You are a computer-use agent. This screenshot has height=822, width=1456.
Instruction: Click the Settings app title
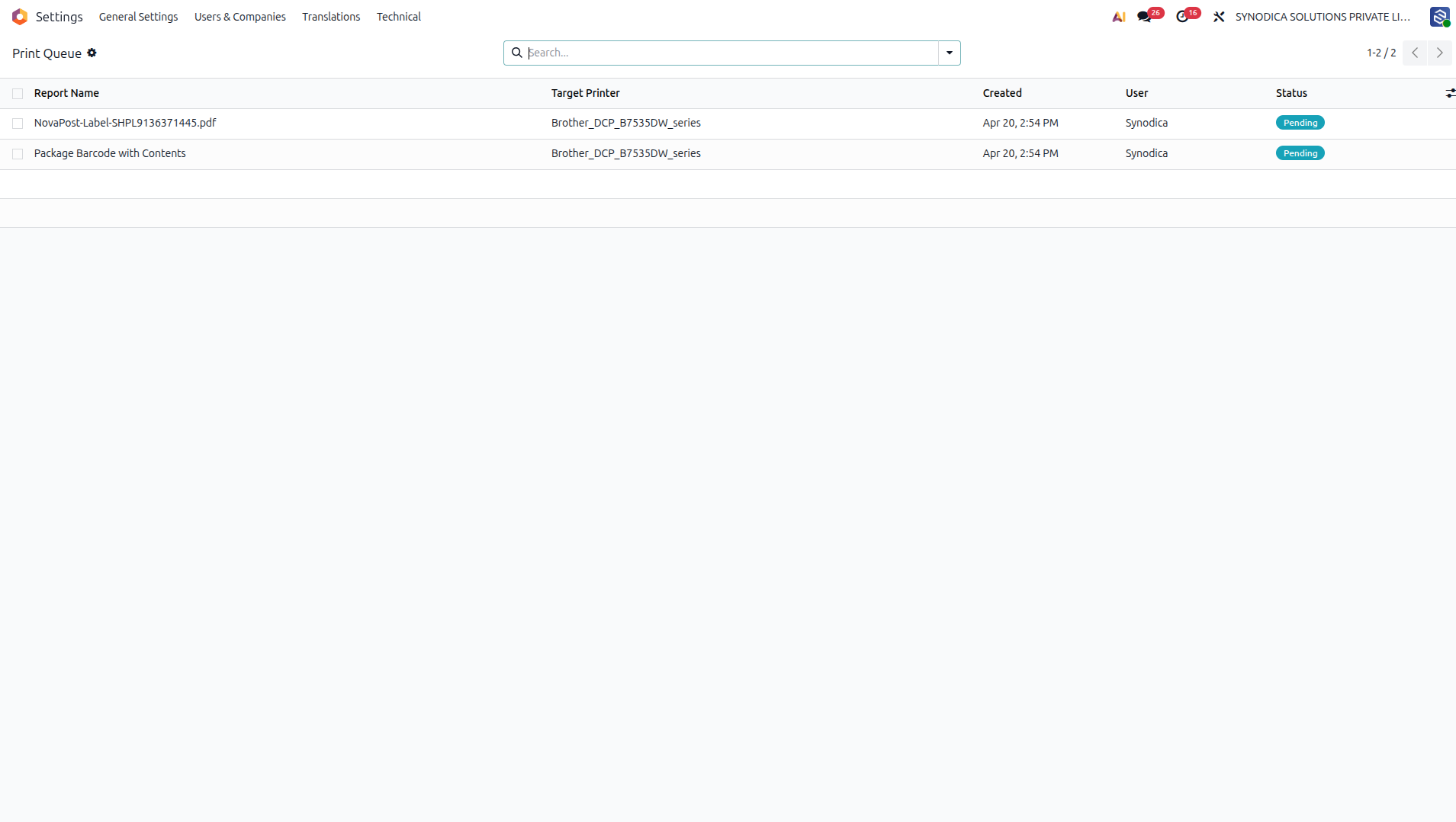[x=59, y=17]
